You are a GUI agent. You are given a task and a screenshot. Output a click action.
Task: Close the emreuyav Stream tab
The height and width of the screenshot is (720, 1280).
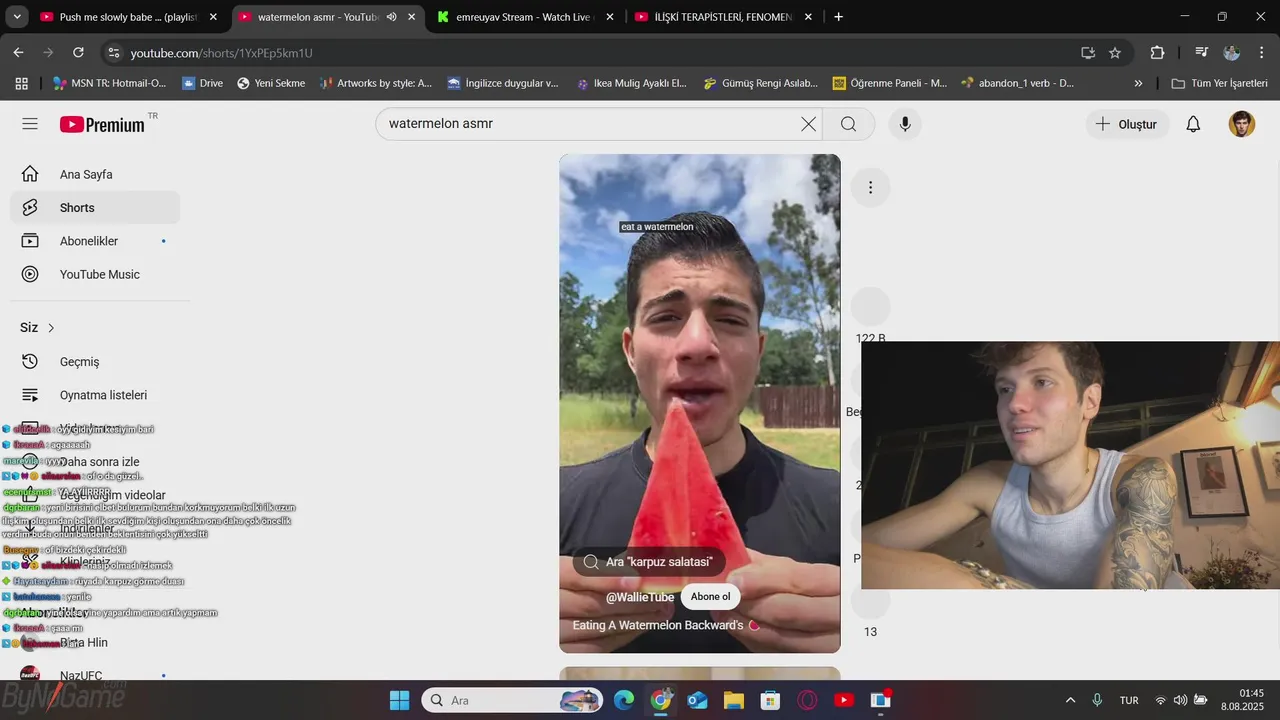[x=610, y=17]
